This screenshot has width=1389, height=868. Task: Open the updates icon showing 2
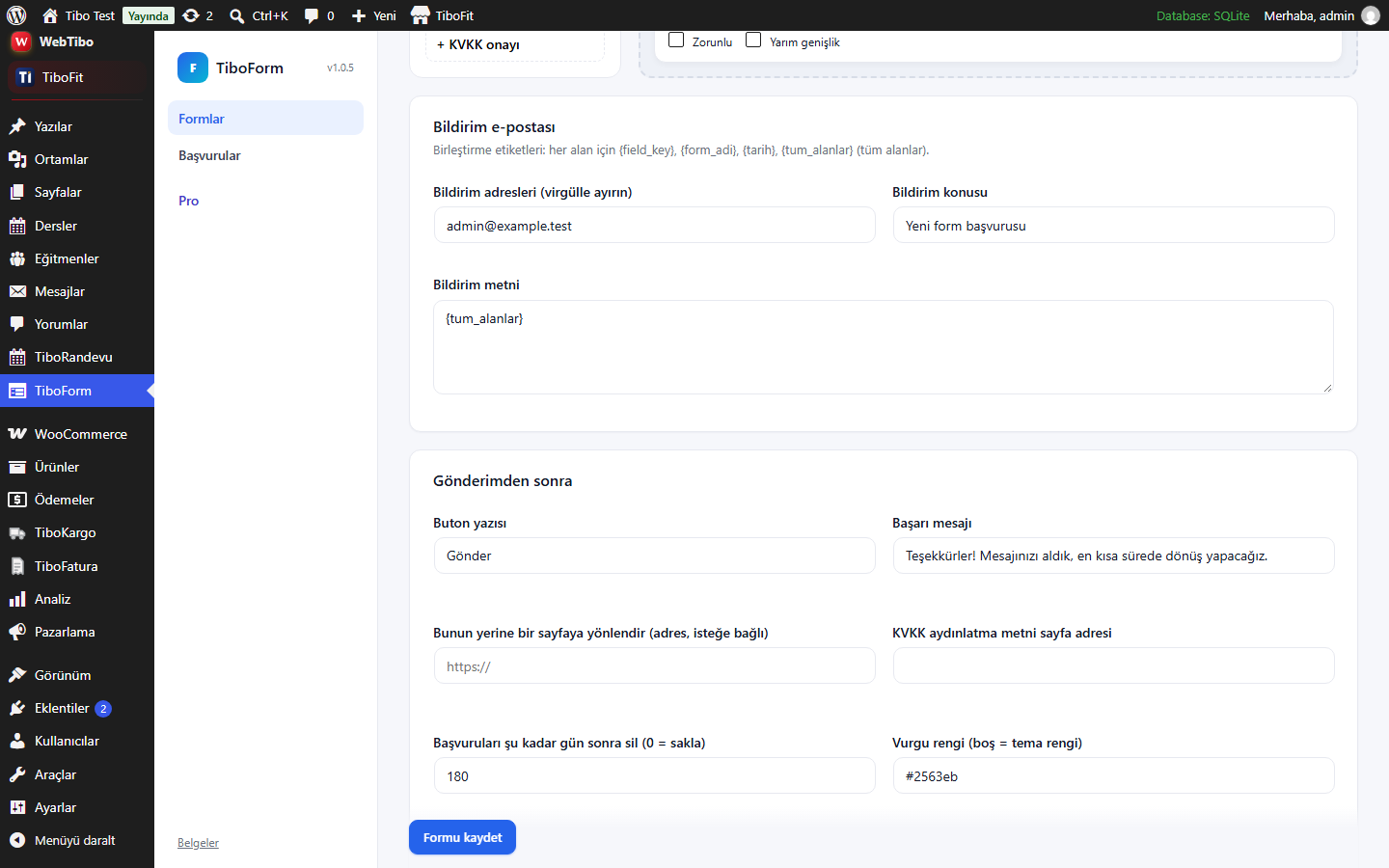[x=191, y=15]
